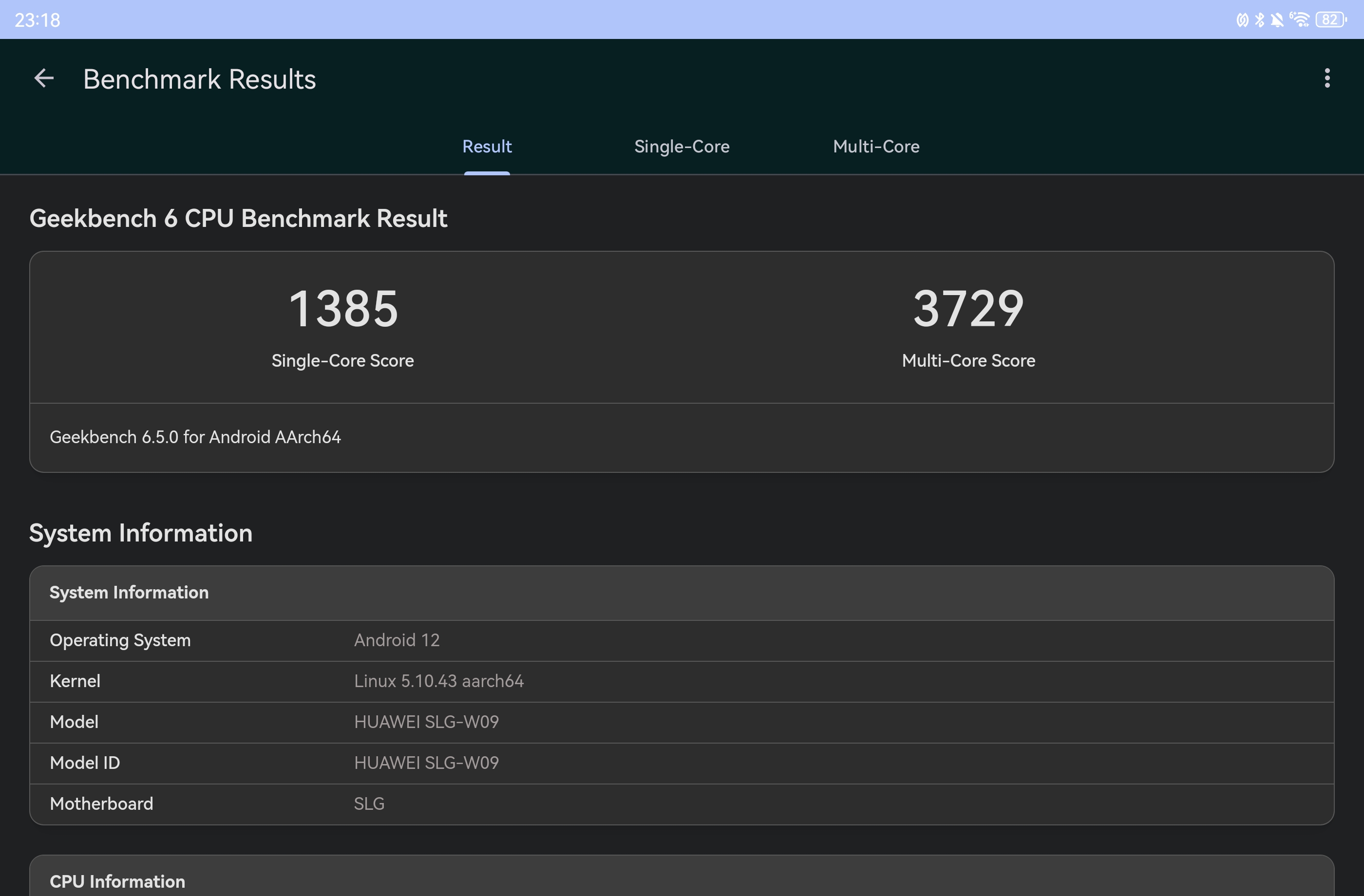Tap the battery level indicator
This screenshot has width=1364, height=896.
coord(1331,20)
